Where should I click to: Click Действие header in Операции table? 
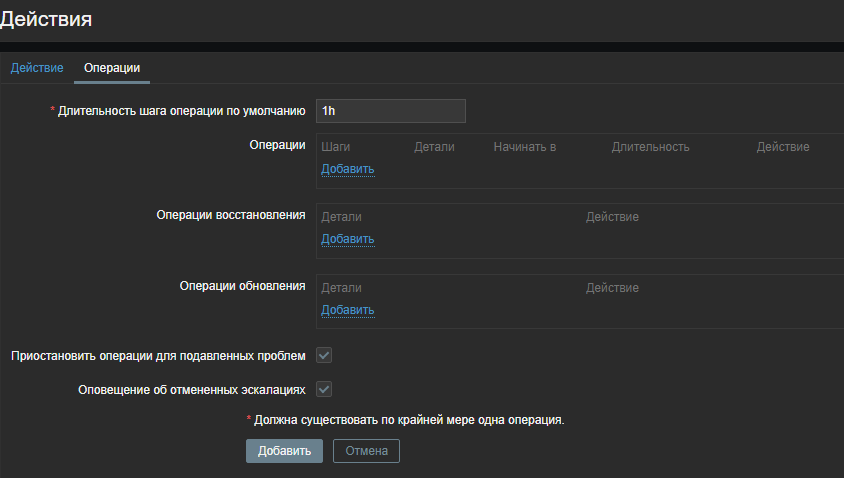(782, 147)
